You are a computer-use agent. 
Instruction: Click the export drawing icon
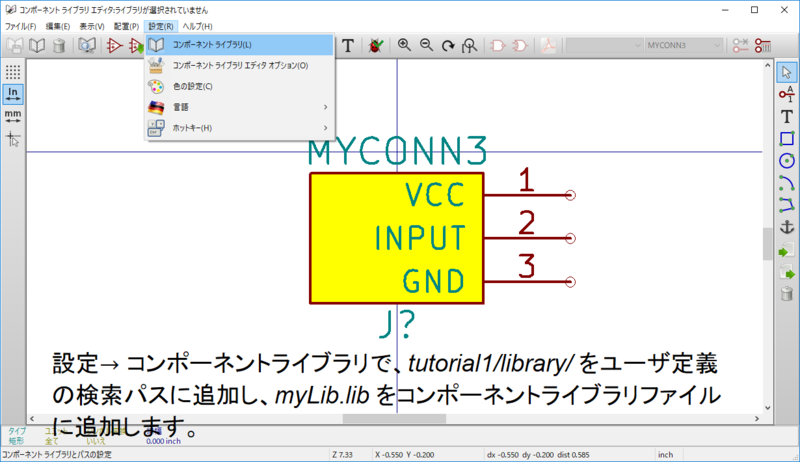click(787, 272)
